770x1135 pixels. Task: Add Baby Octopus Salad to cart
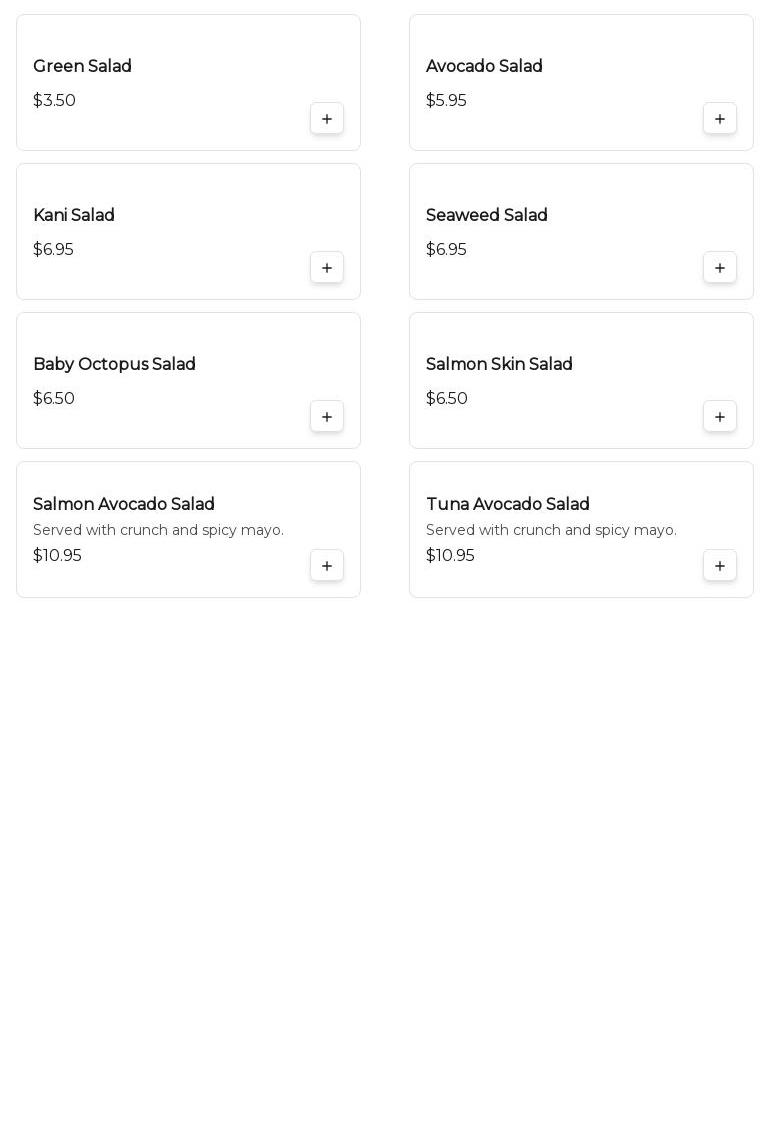[327, 417]
